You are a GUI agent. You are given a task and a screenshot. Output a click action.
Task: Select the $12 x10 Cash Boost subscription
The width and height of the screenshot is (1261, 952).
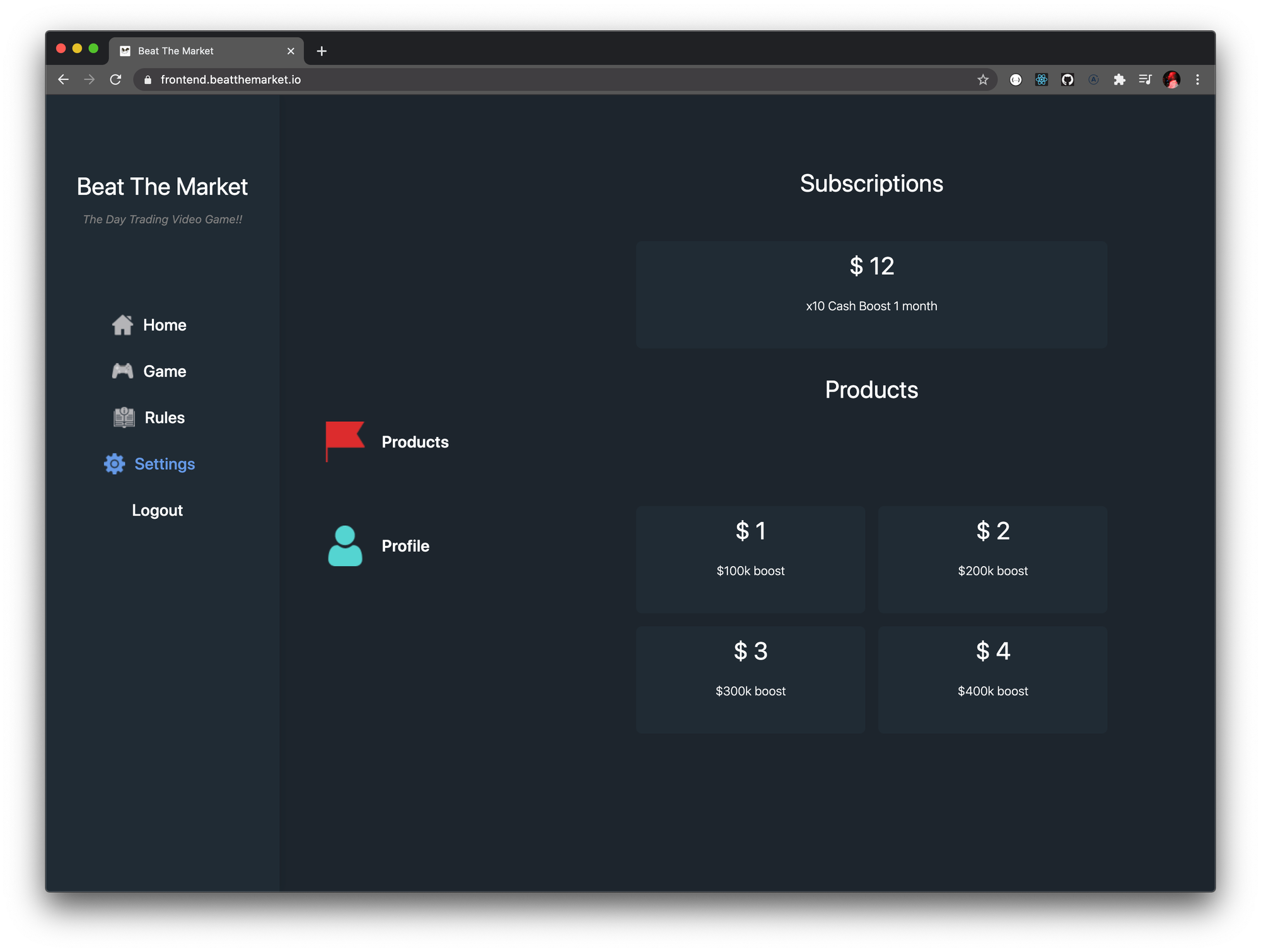[871, 294]
